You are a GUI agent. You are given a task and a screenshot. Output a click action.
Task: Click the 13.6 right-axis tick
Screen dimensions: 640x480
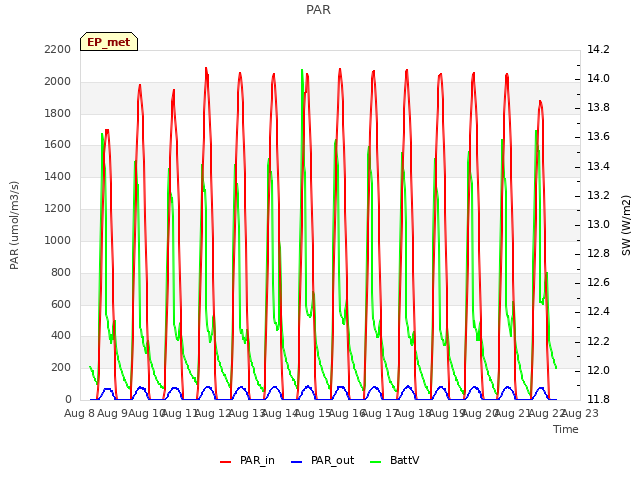(x=598, y=137)
